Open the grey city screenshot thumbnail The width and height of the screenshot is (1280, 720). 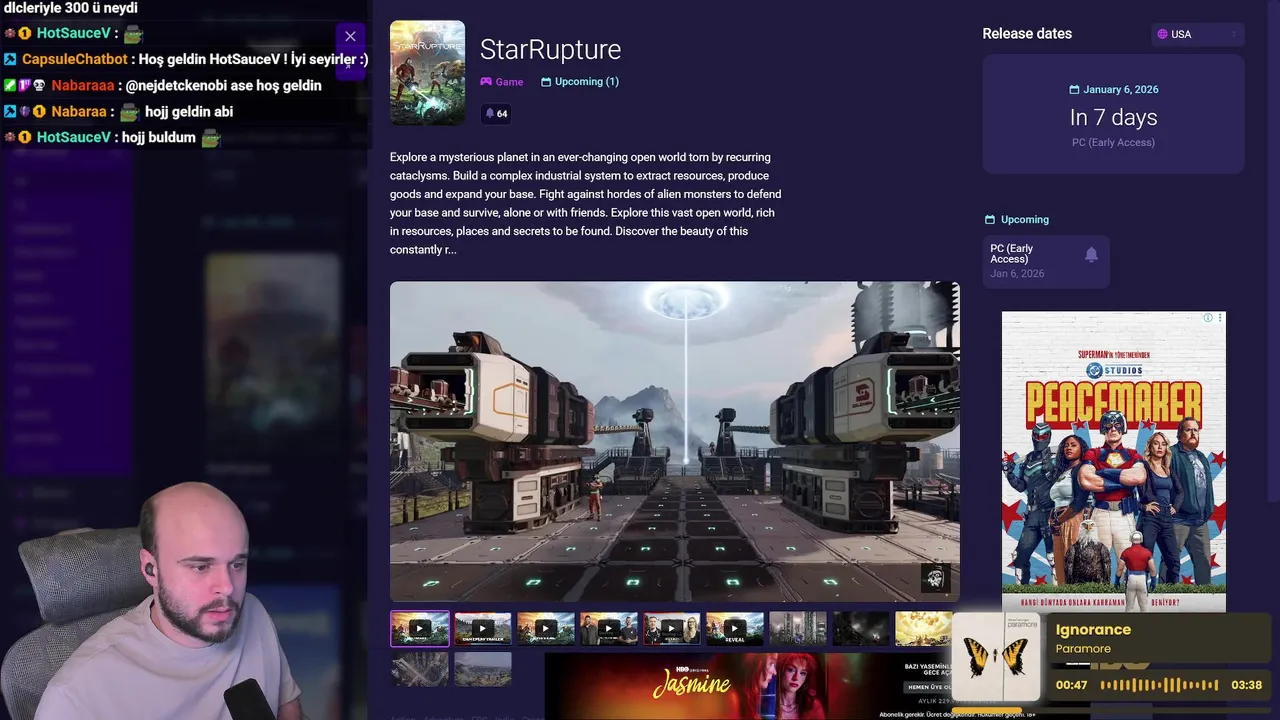coord(798,629)
